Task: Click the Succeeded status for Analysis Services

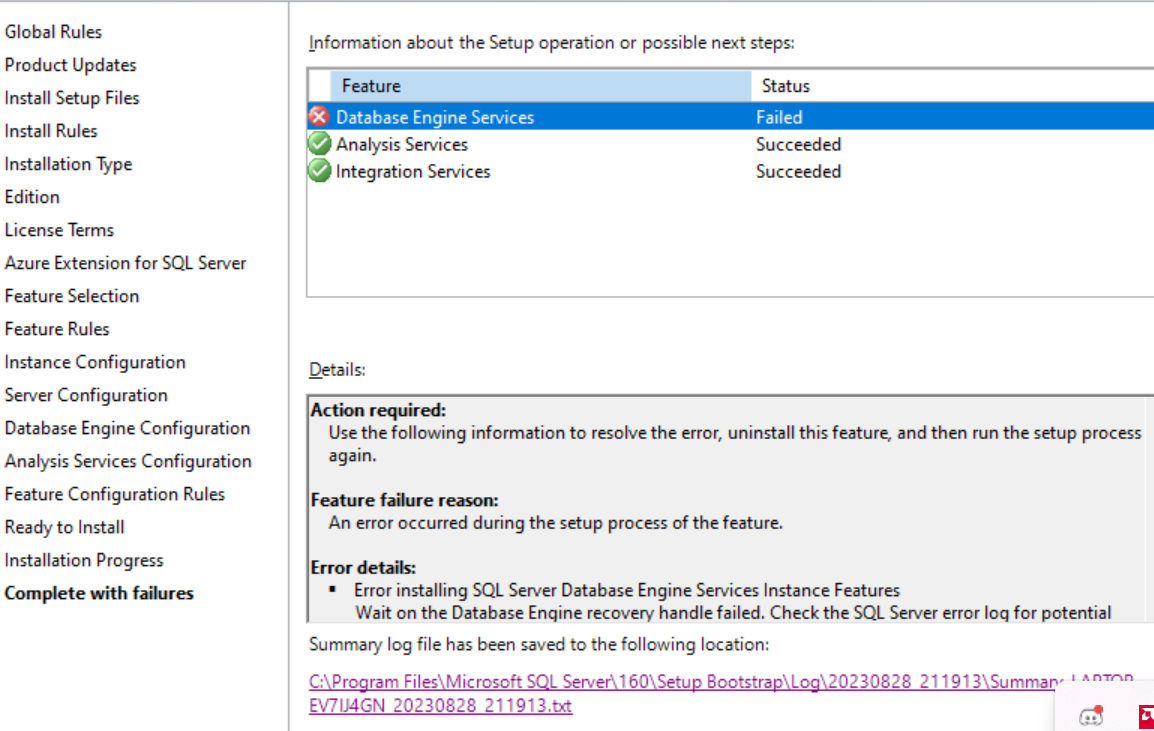Action: [798, 144]
